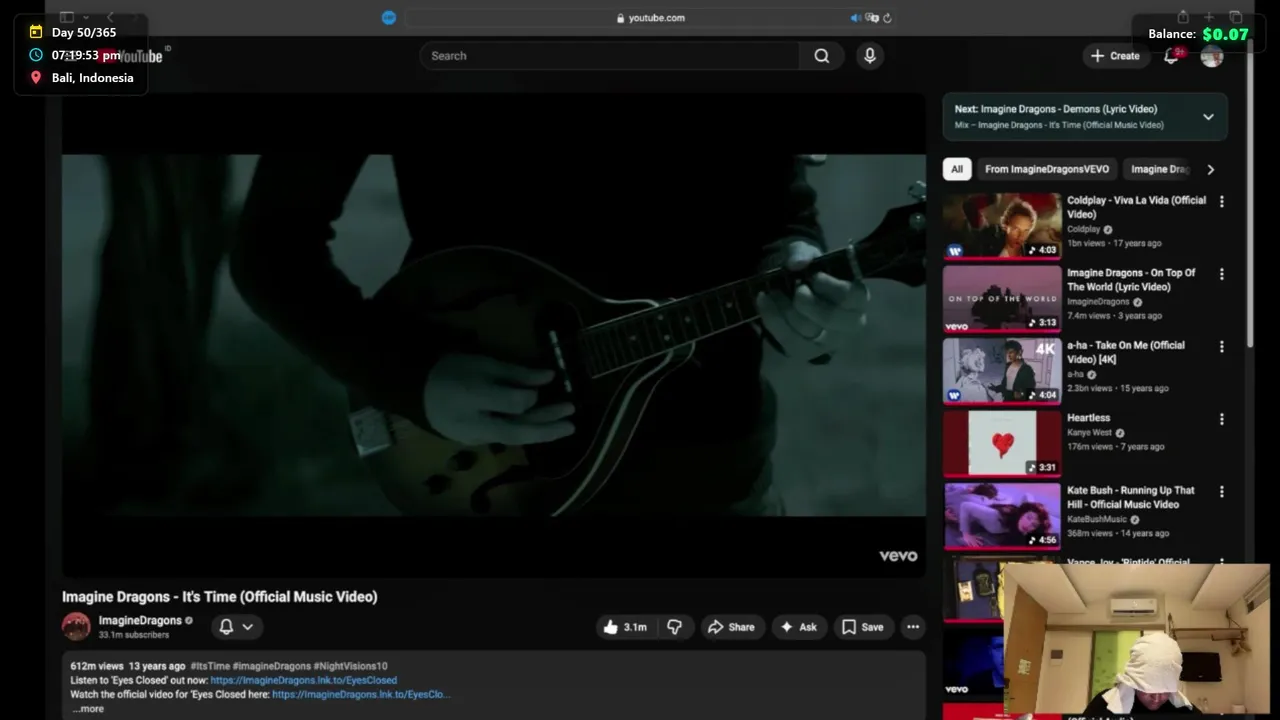
Task: Mute the tab using the speaker icon
Action: (x=855, y=17)
